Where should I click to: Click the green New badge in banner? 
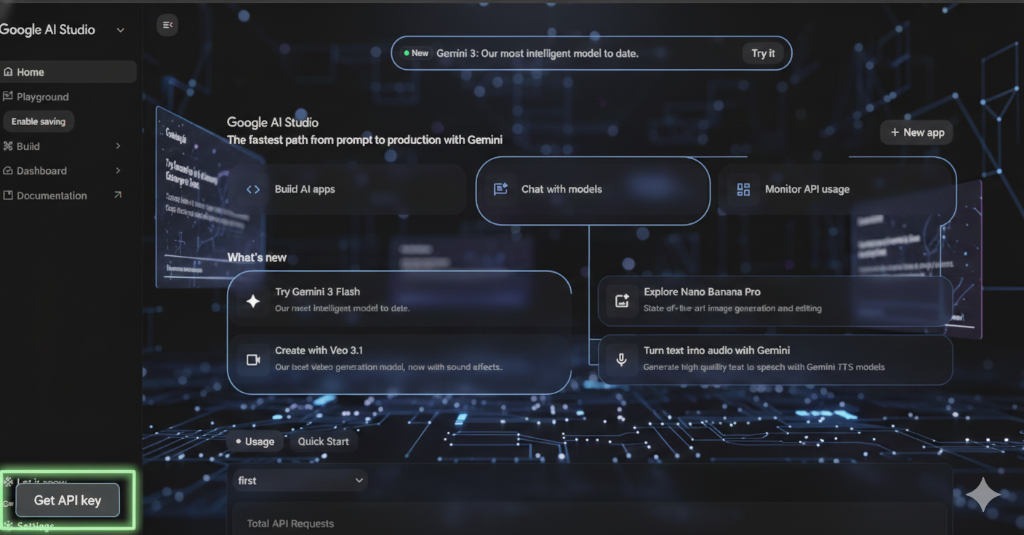[x=416, y=54]
